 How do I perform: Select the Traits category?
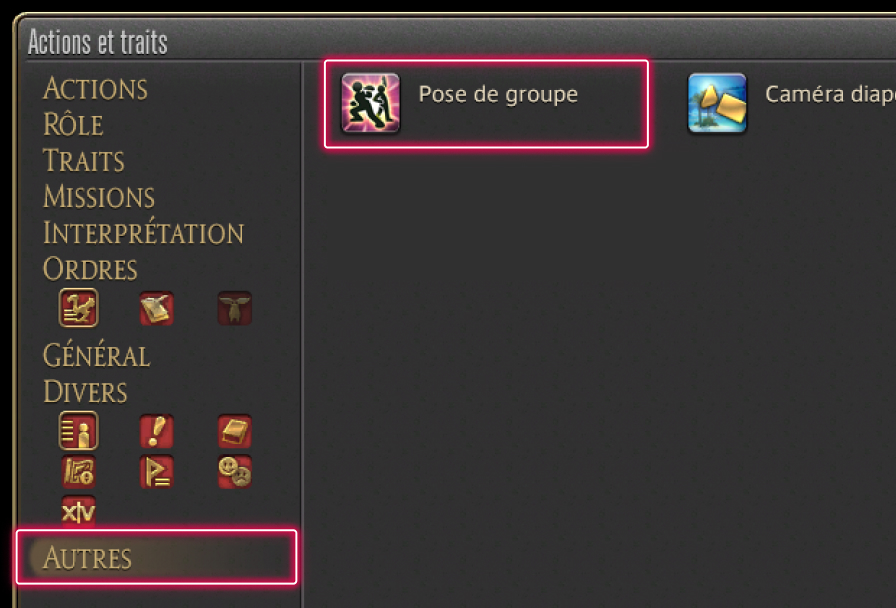coord(84,161)
